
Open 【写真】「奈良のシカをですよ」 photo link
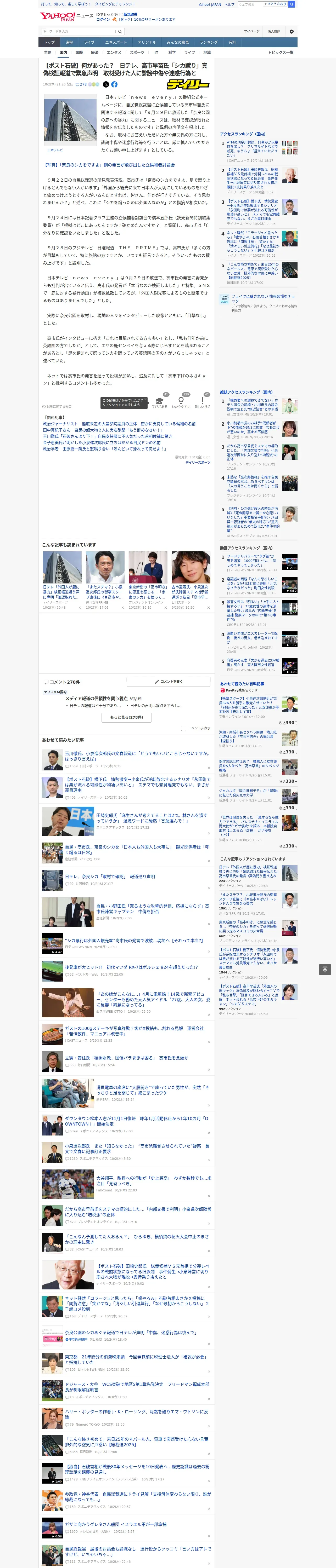(109, 164)
